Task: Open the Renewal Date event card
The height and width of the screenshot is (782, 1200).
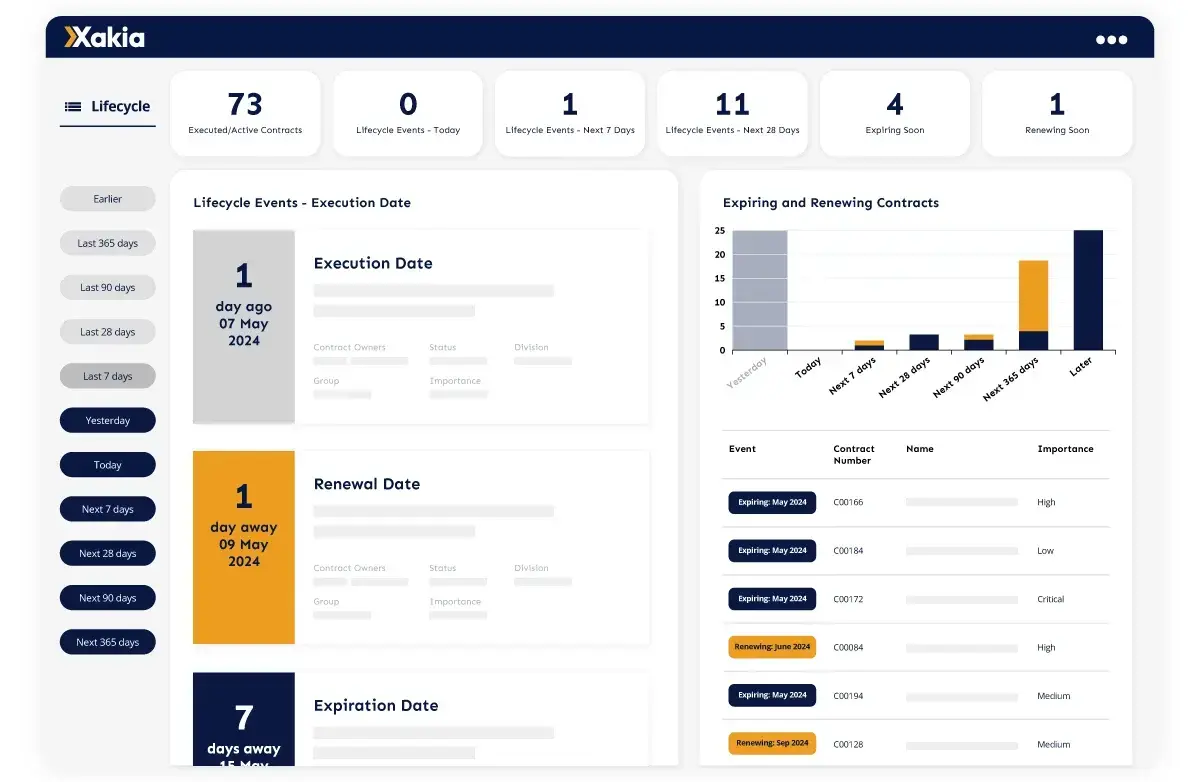Action: coord(420,547)
